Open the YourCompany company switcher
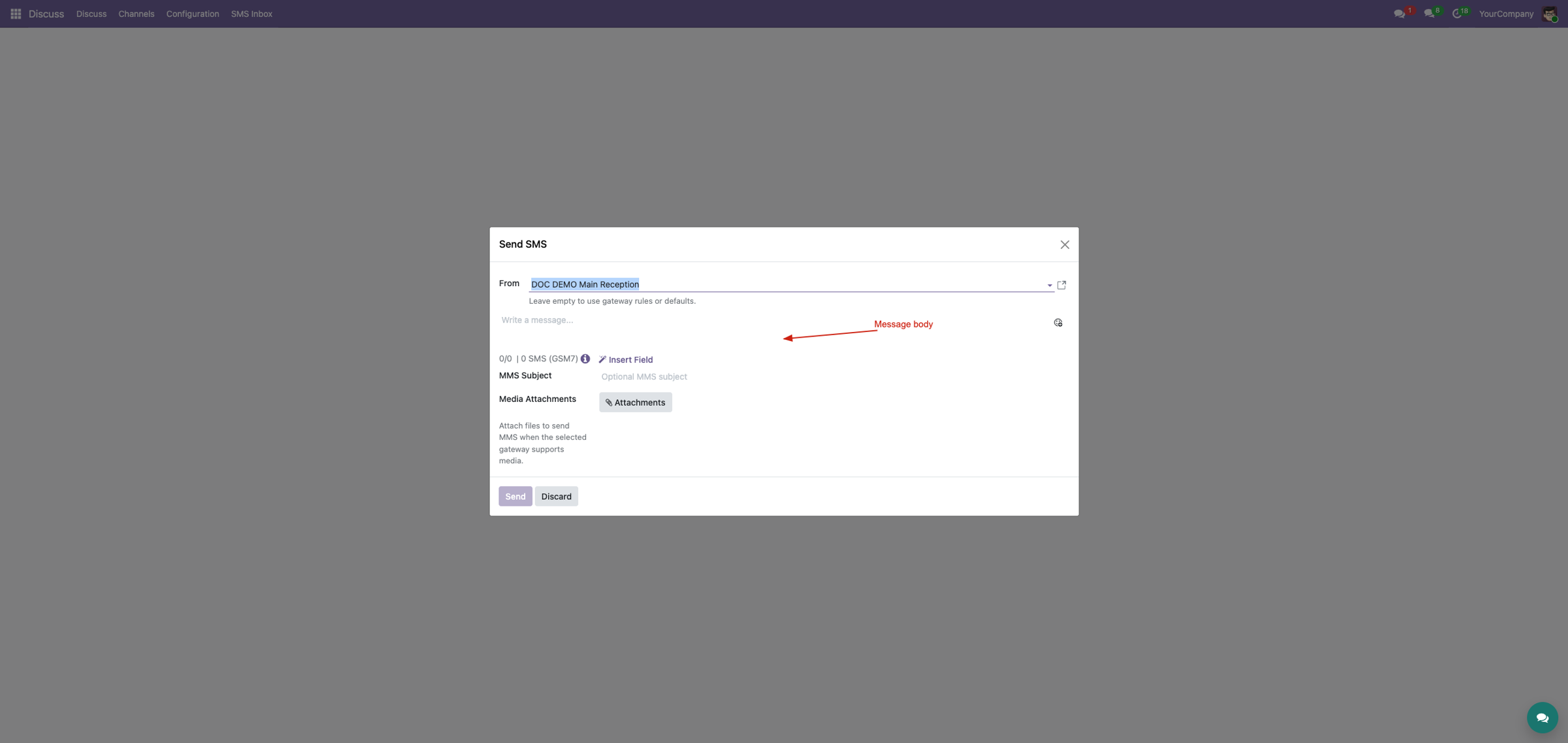 point(1506,14)
